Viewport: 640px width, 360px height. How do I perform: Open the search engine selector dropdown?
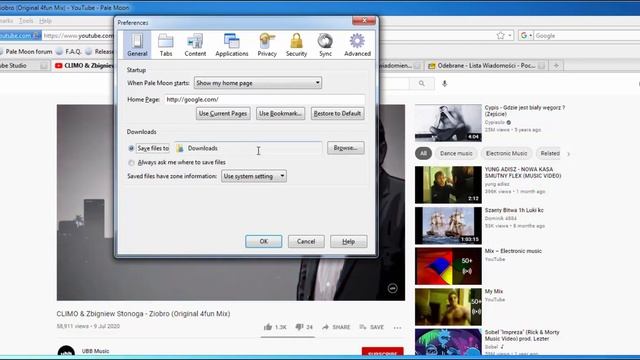point(531,36)
